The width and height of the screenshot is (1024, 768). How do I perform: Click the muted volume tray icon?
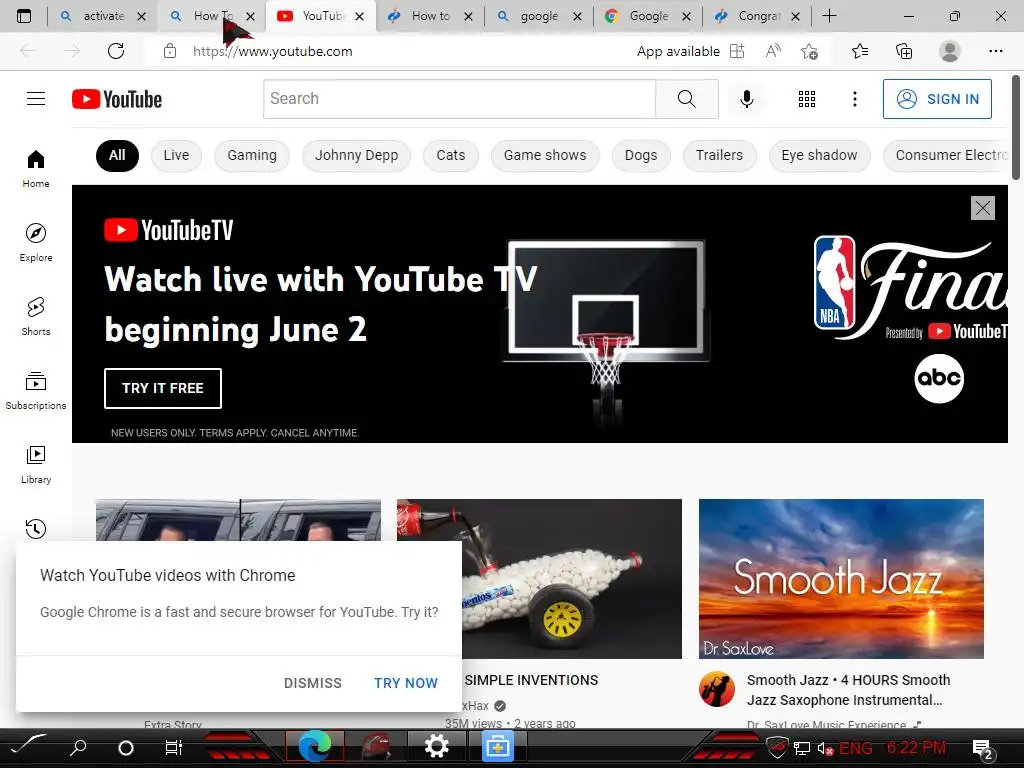(x=825, y=748)
